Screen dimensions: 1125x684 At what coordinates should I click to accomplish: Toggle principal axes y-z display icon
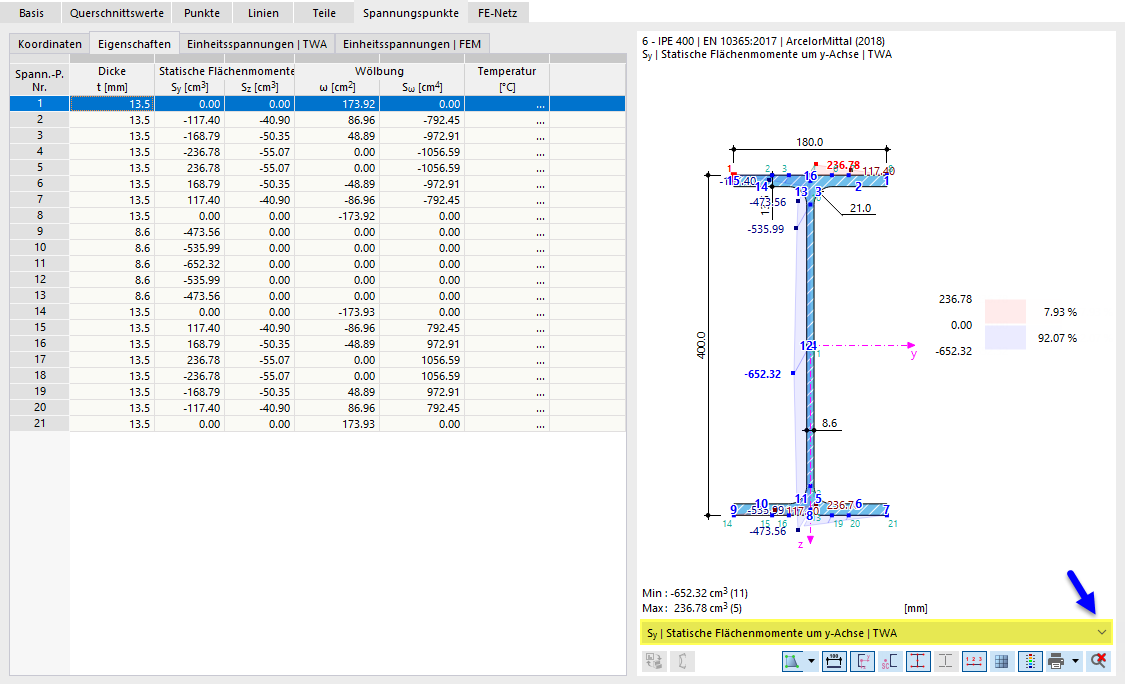(862, 661)
